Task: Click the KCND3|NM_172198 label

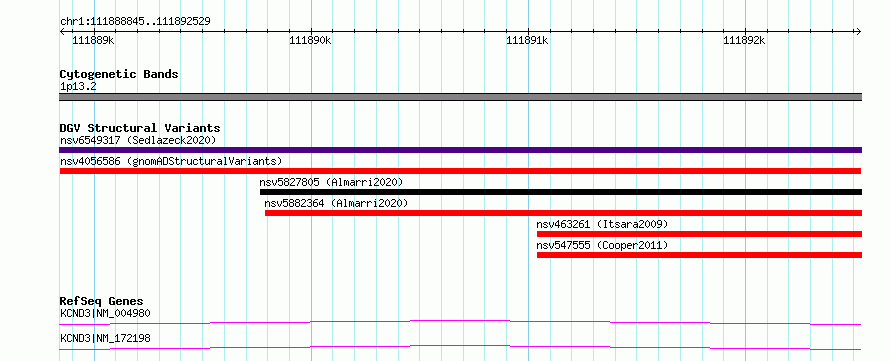Action: 105,339
